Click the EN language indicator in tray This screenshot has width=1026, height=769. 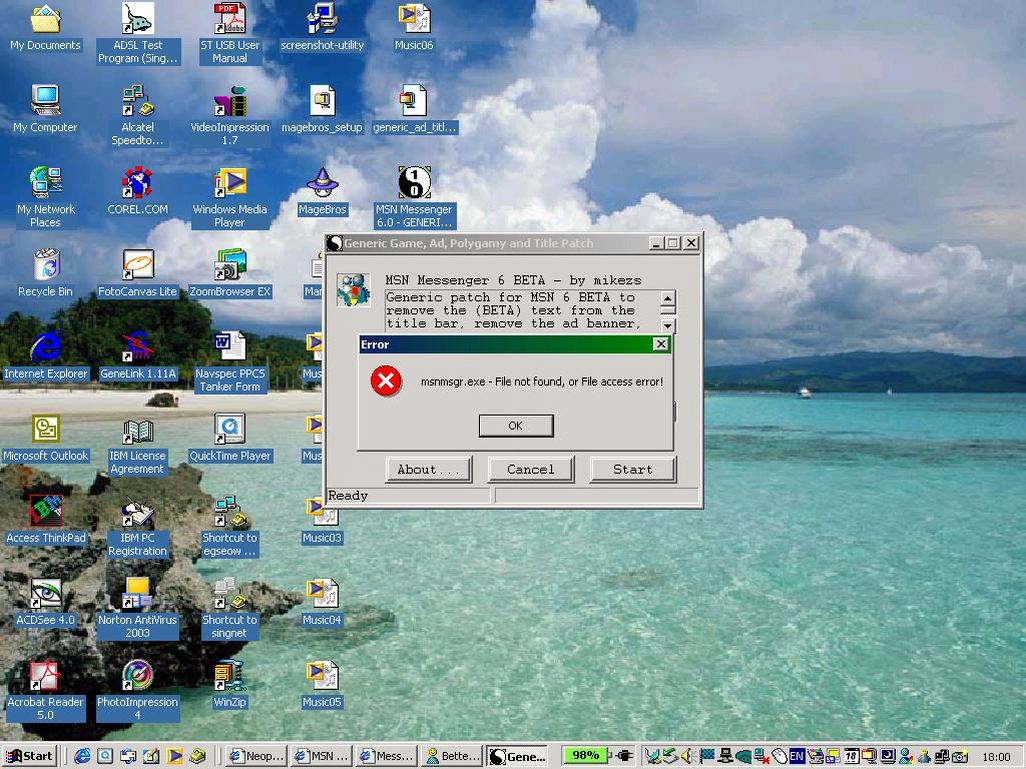797,757
